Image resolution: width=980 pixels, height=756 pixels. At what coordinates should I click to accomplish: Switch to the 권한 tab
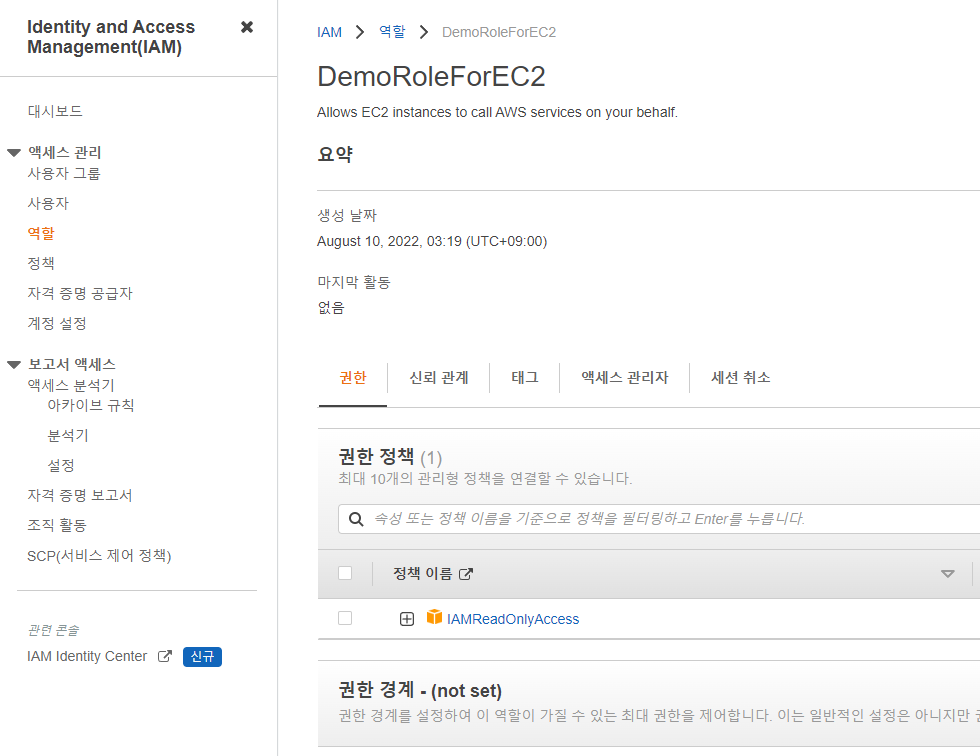(352, 377)
